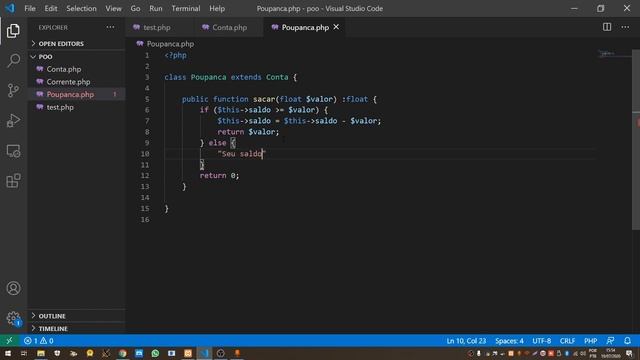The height and width of the screenshot is (360, 640).
Task: Click Explorer panel more actions ellipsis
Action: tap(110, 27)
